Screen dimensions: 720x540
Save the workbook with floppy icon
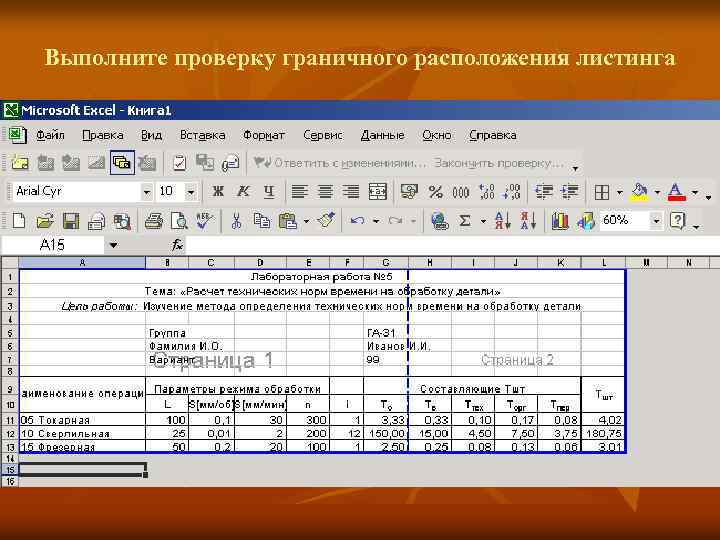(71, 221)
